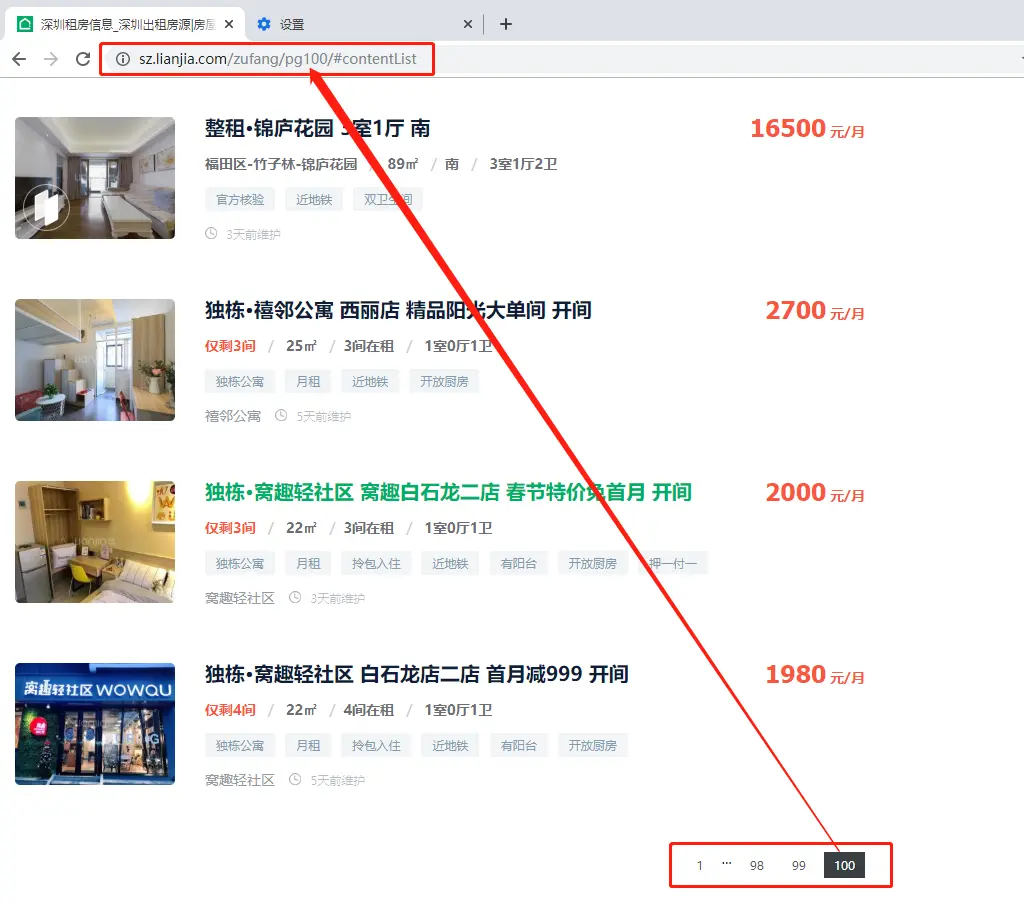1024x903 pixels.
Task: Click the site info icon in address bar
Action: tap(123, 59)
